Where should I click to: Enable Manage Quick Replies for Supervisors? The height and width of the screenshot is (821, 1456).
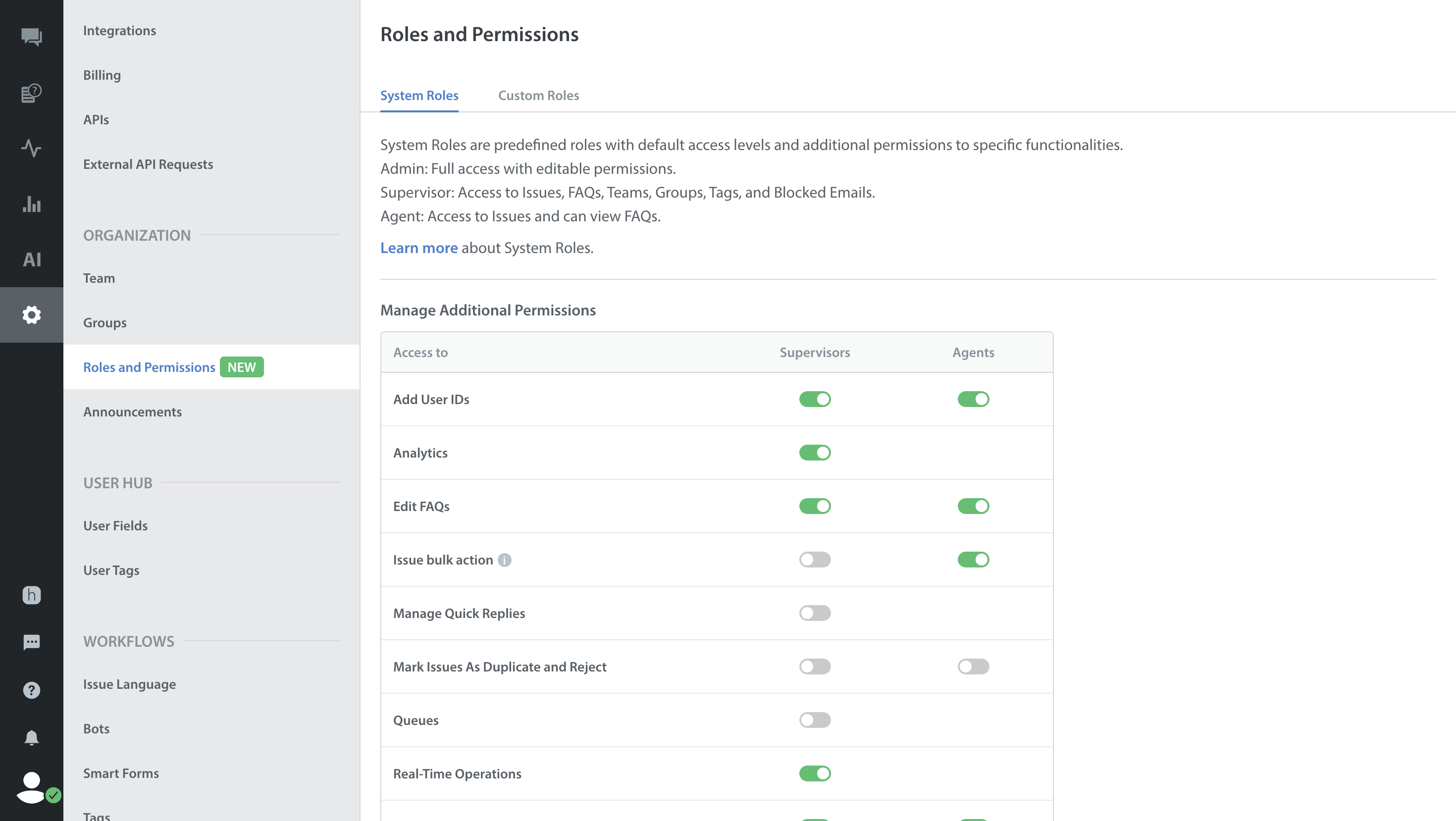(x=815, y=613)
